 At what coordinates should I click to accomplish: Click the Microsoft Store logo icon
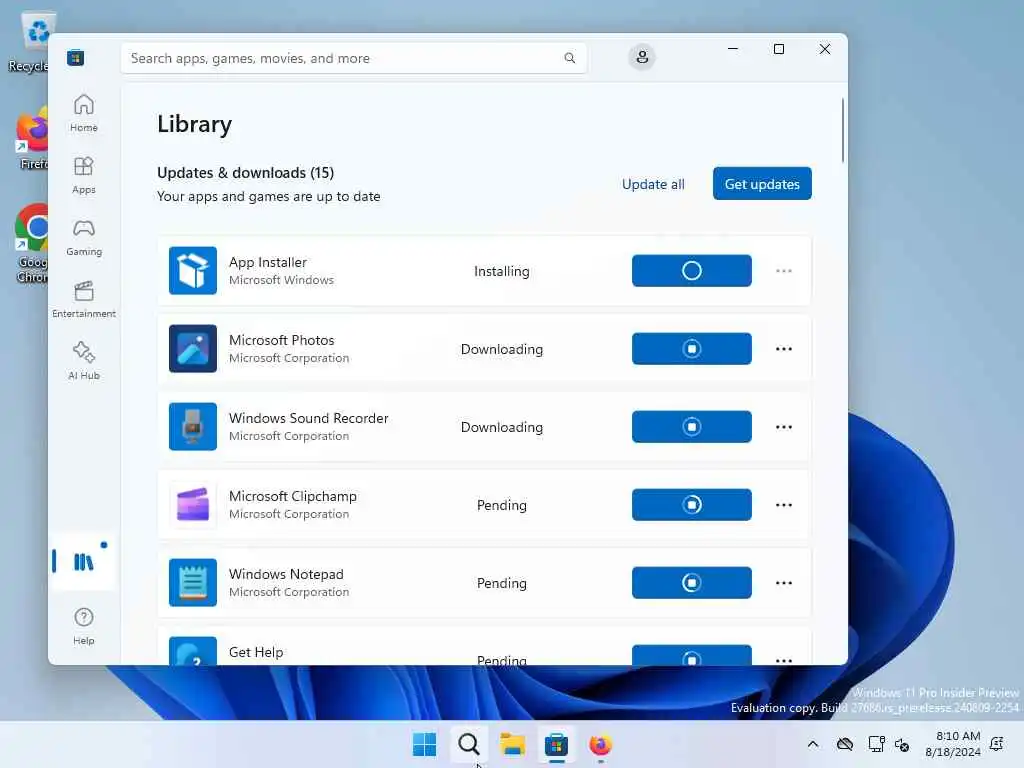75,57
